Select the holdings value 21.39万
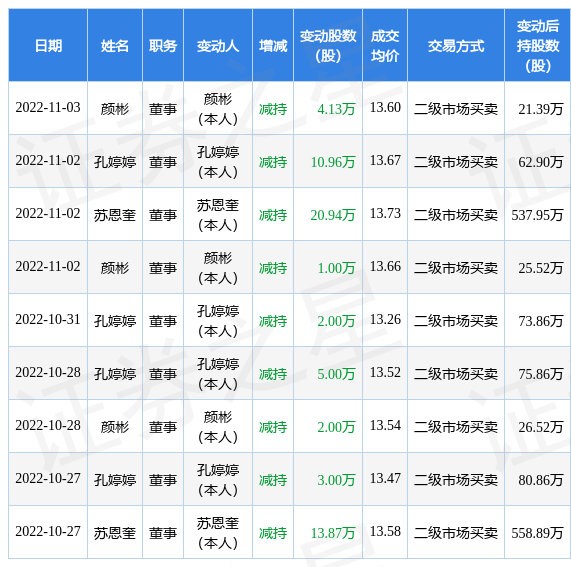Viewport: 571px width, 567px height. pos(541,109)
